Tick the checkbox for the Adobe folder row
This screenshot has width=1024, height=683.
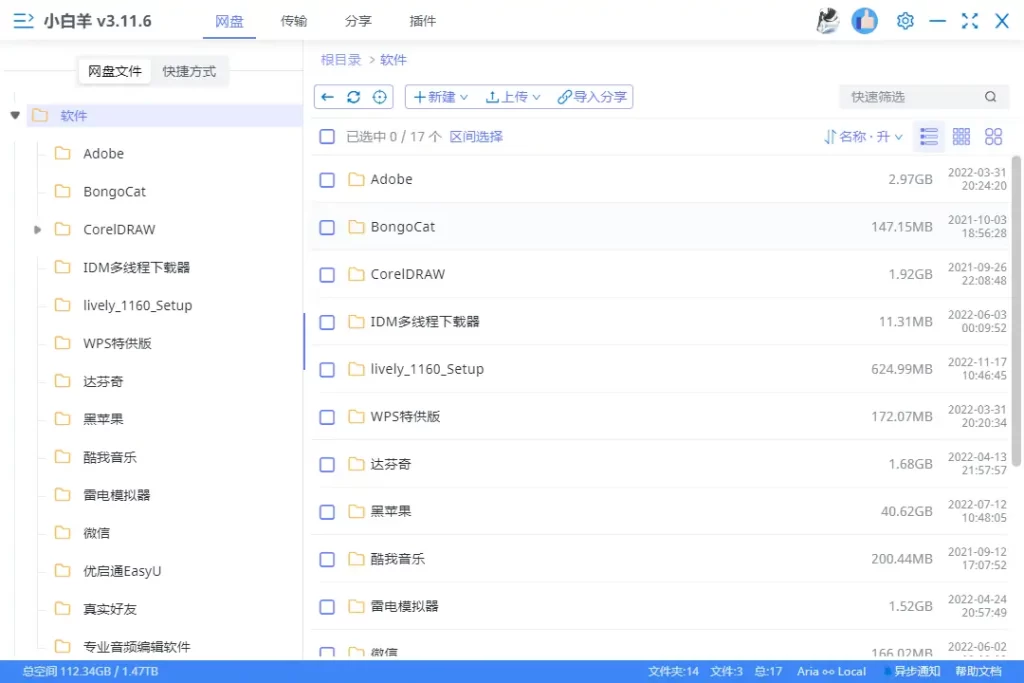point(327,179)
